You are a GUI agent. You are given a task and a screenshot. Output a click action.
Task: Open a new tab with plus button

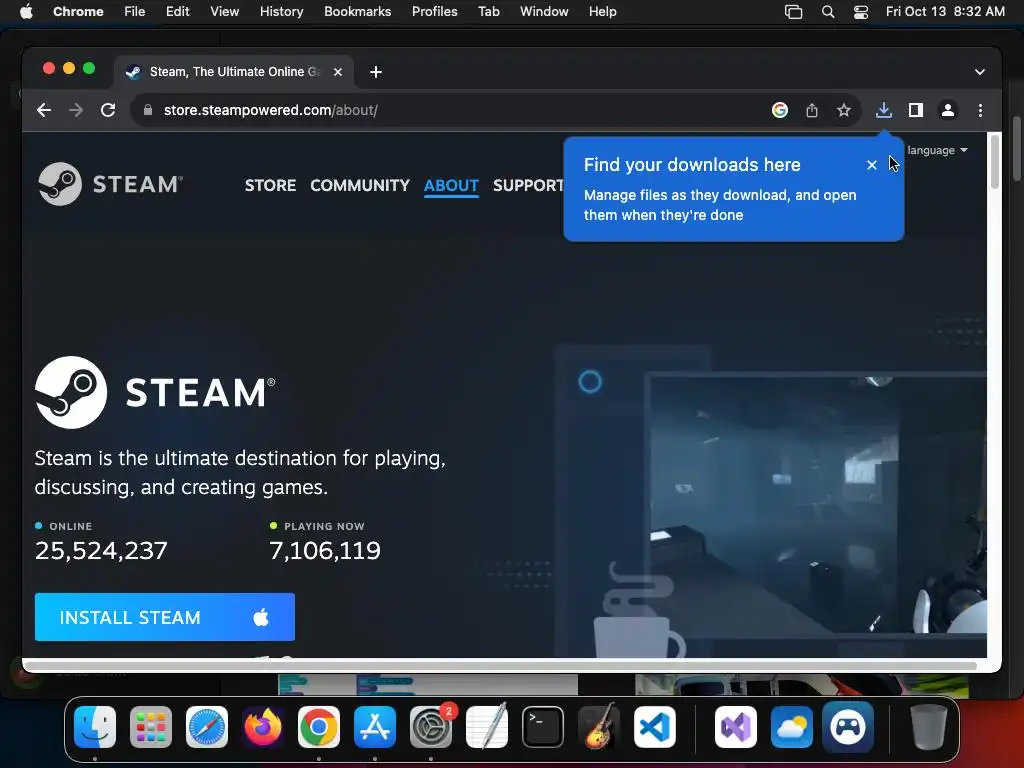click(x=376, y=72)
